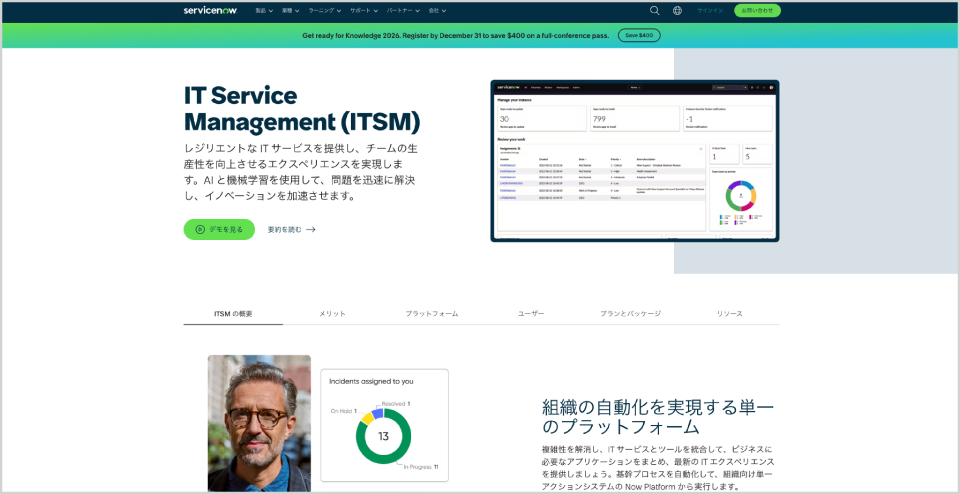The width and height of the screenshot is (960, 494).
Task: Click the ITSM dashboard product screenshot
Action: (635, 161)
